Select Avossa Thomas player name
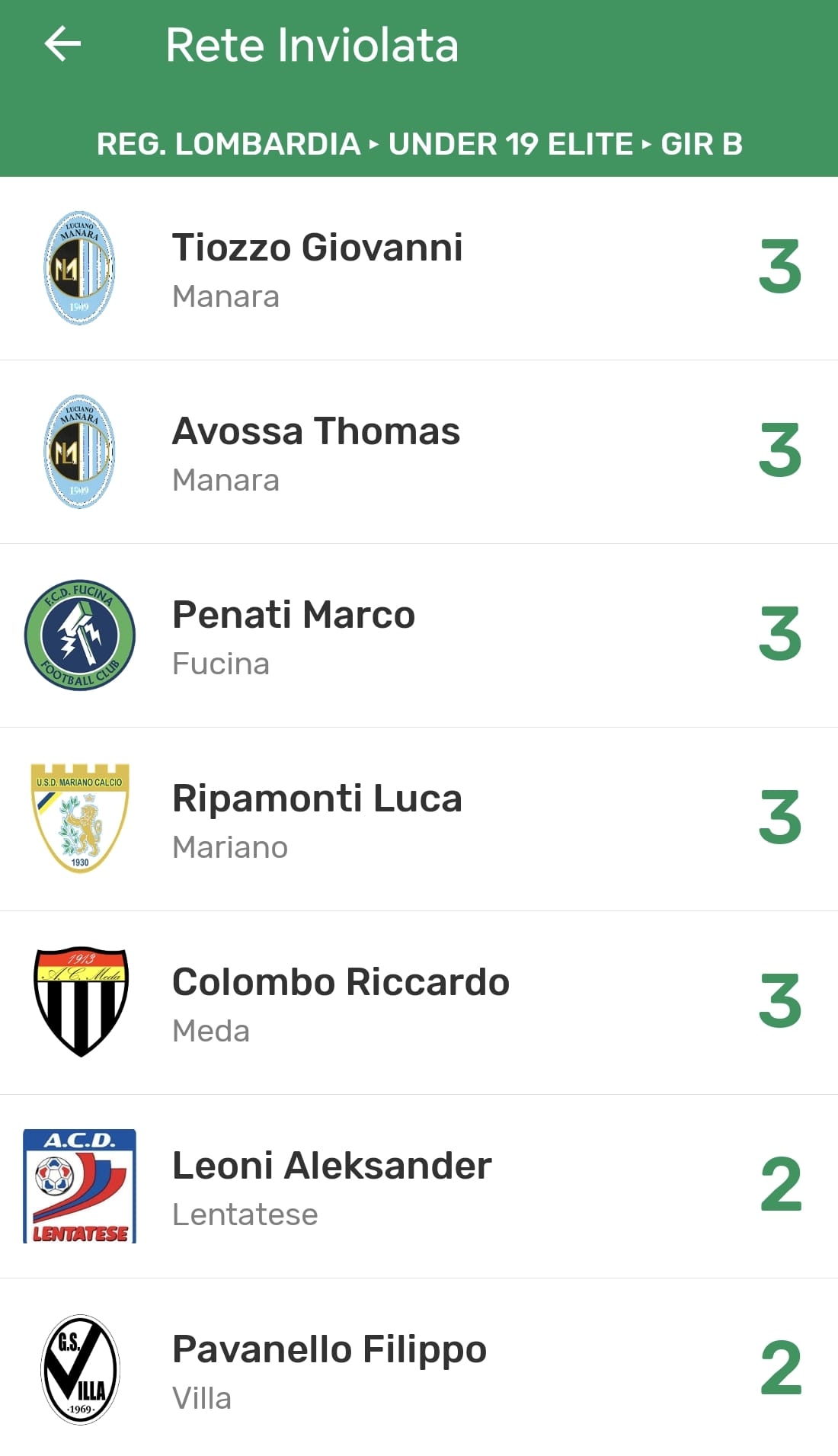This screenshot has width=838, height=1456. (x=316, y=431)
